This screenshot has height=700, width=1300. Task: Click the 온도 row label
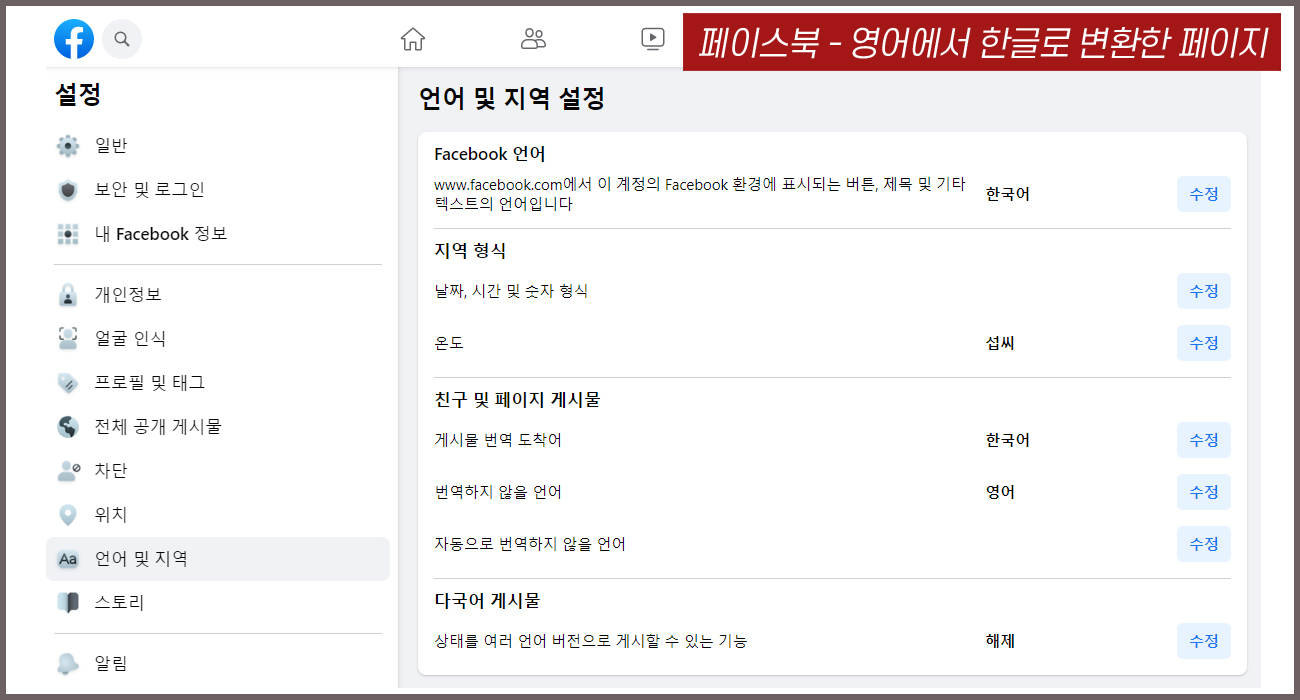(x=449, y=343)
